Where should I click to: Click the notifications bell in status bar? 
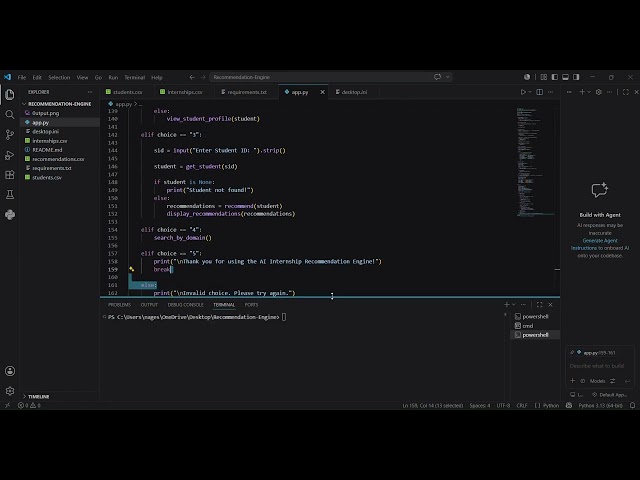[x=632, y=405]
